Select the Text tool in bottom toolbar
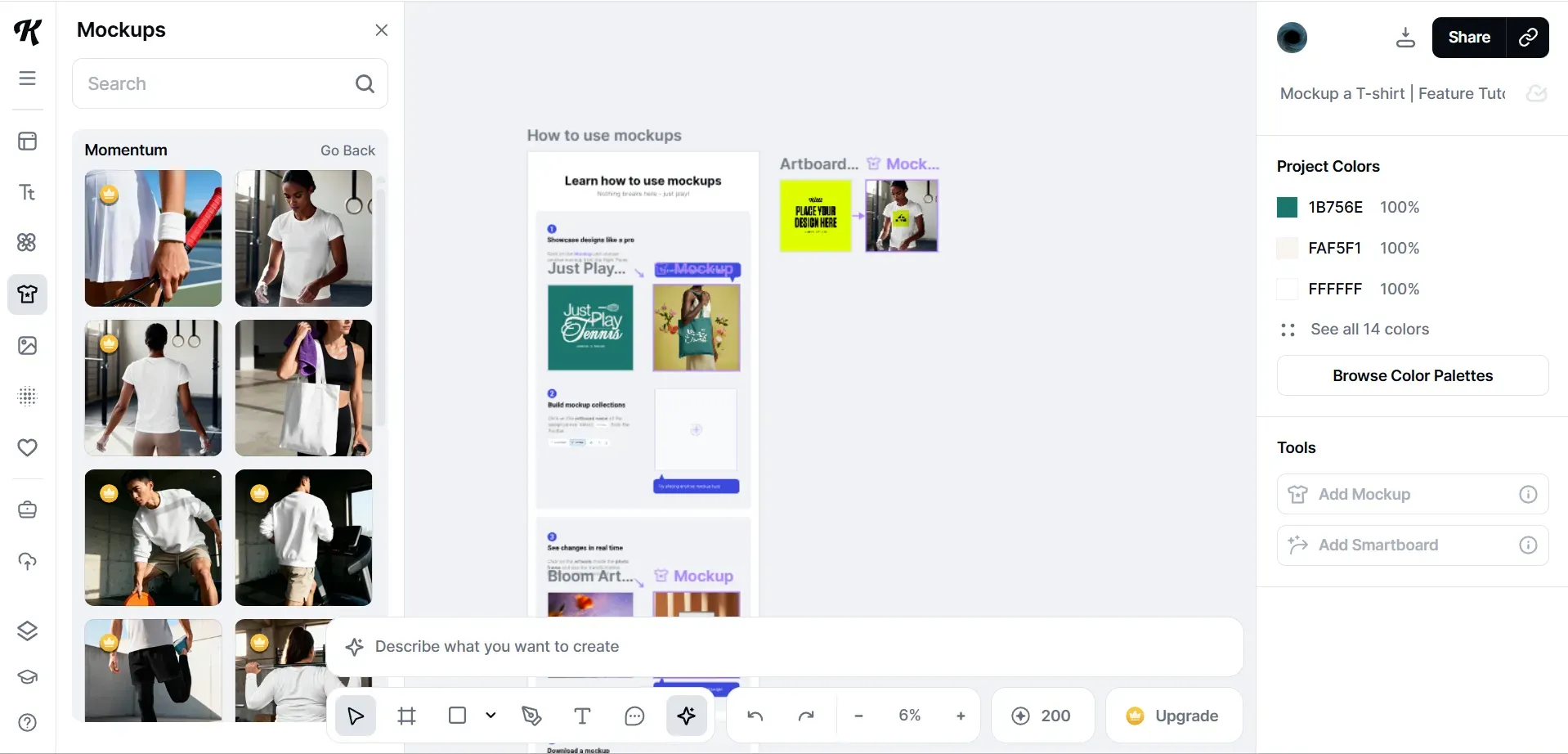The width and height of the screenshot is (1568, 754). coord(582,716)
